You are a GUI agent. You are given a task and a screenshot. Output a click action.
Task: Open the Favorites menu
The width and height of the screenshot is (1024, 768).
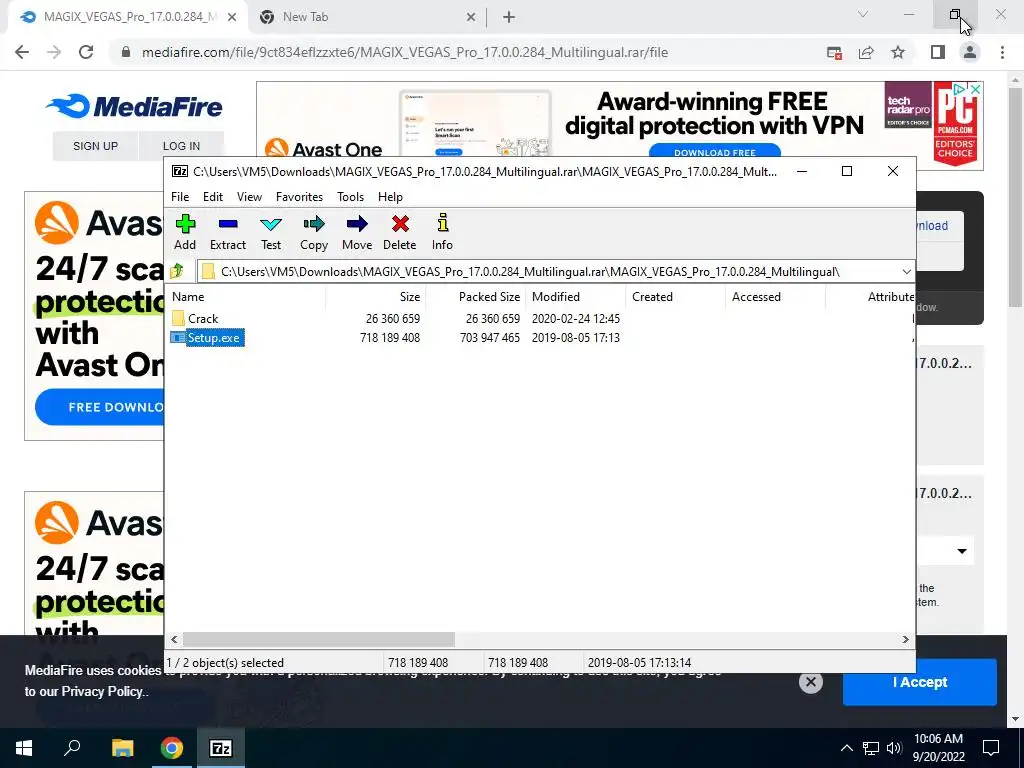click(x=299, y=197)
